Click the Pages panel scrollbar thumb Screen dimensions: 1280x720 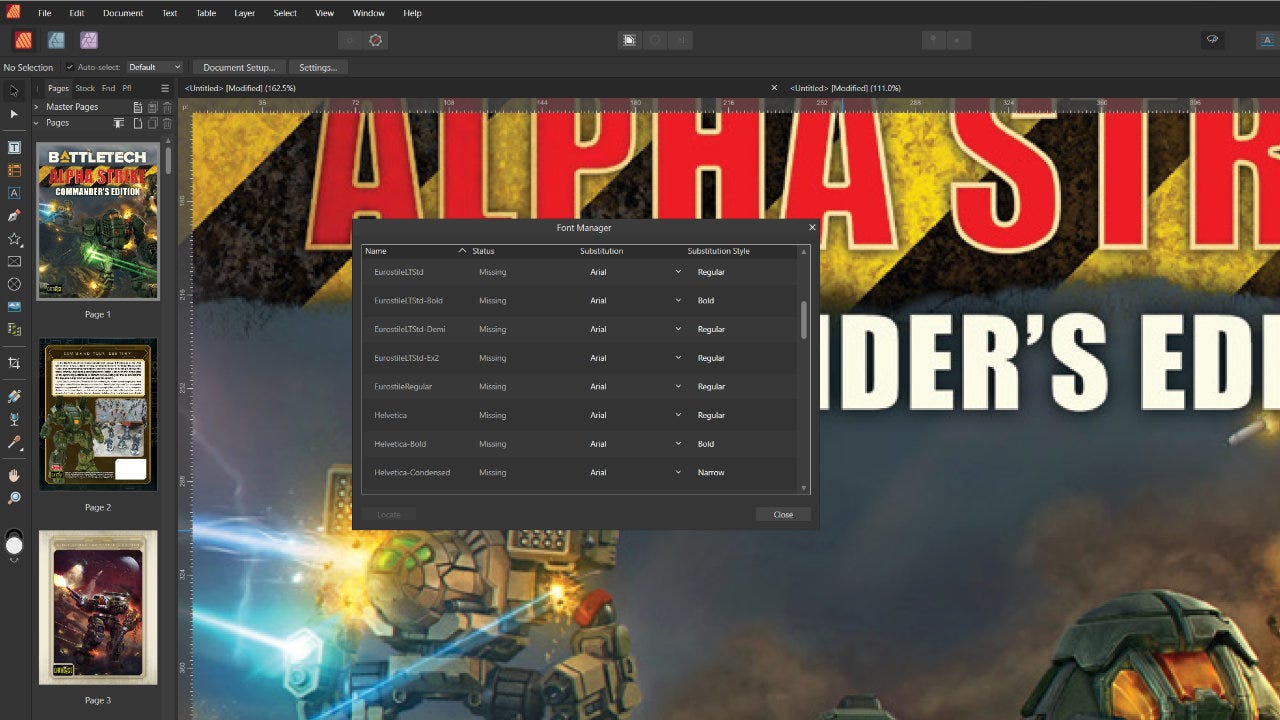point(169,160)
